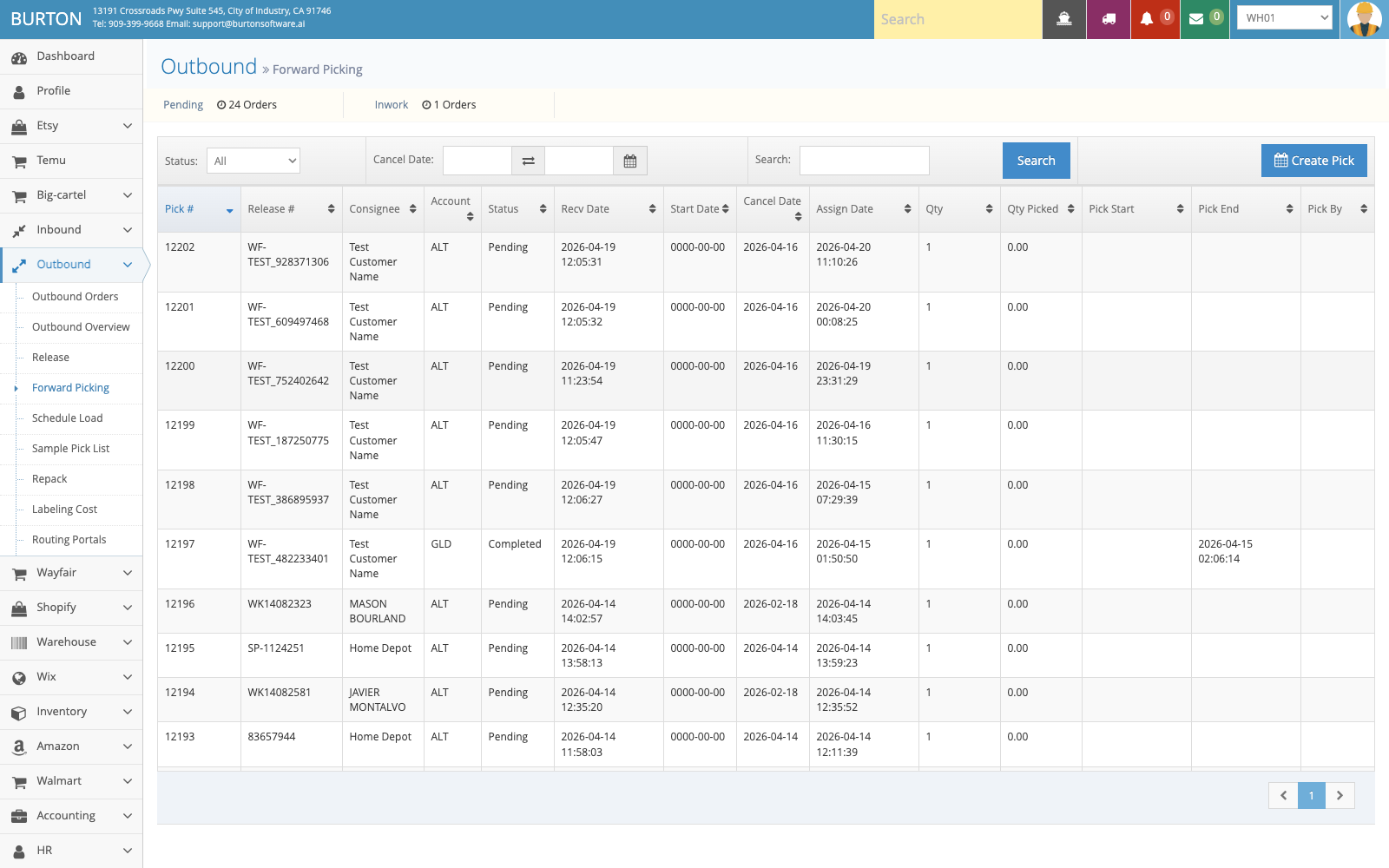Sort by Recv Date column arrows
1389x868 pixels.
point(652,209)
